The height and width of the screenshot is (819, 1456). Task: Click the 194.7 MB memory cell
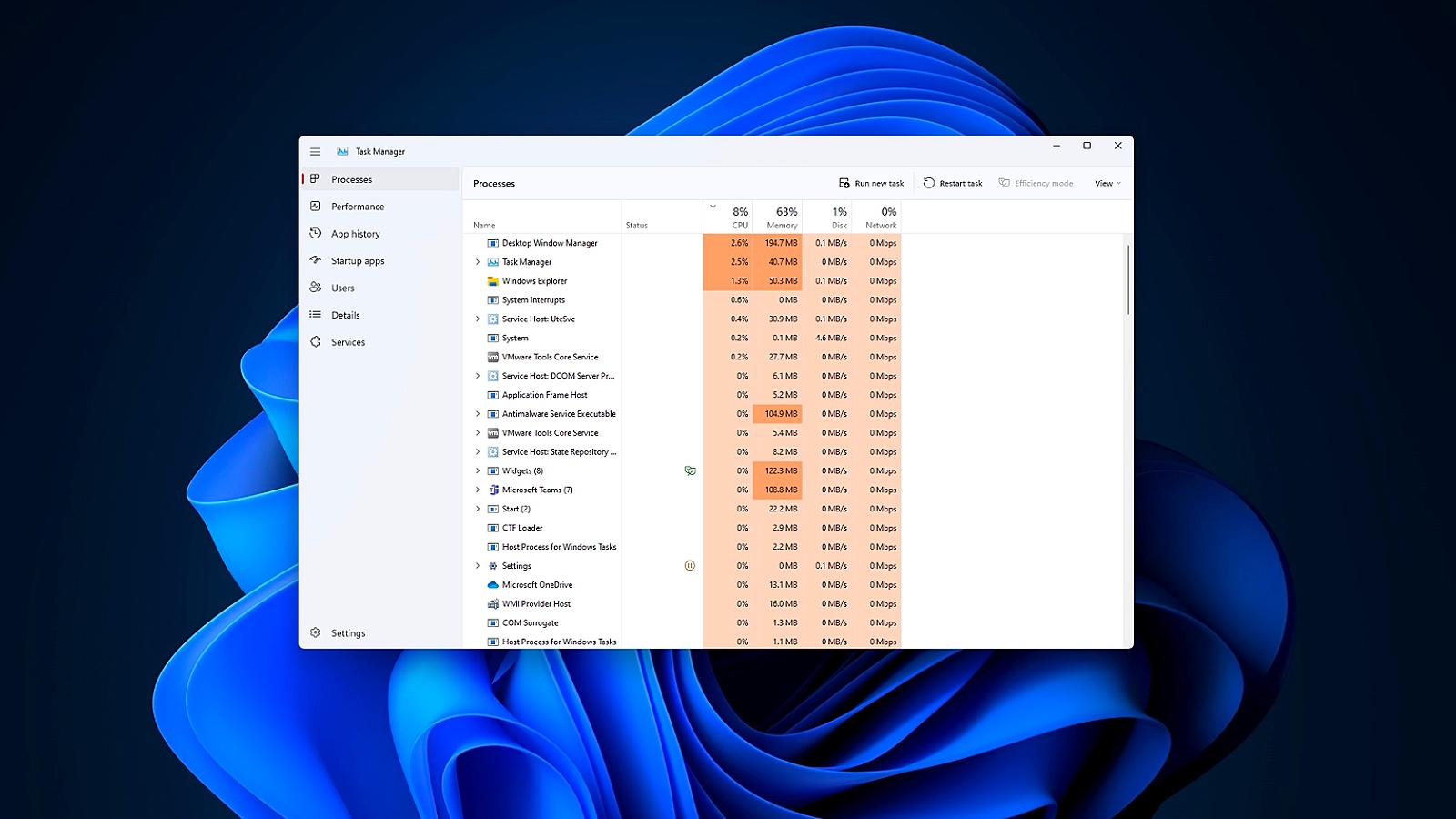778,243
